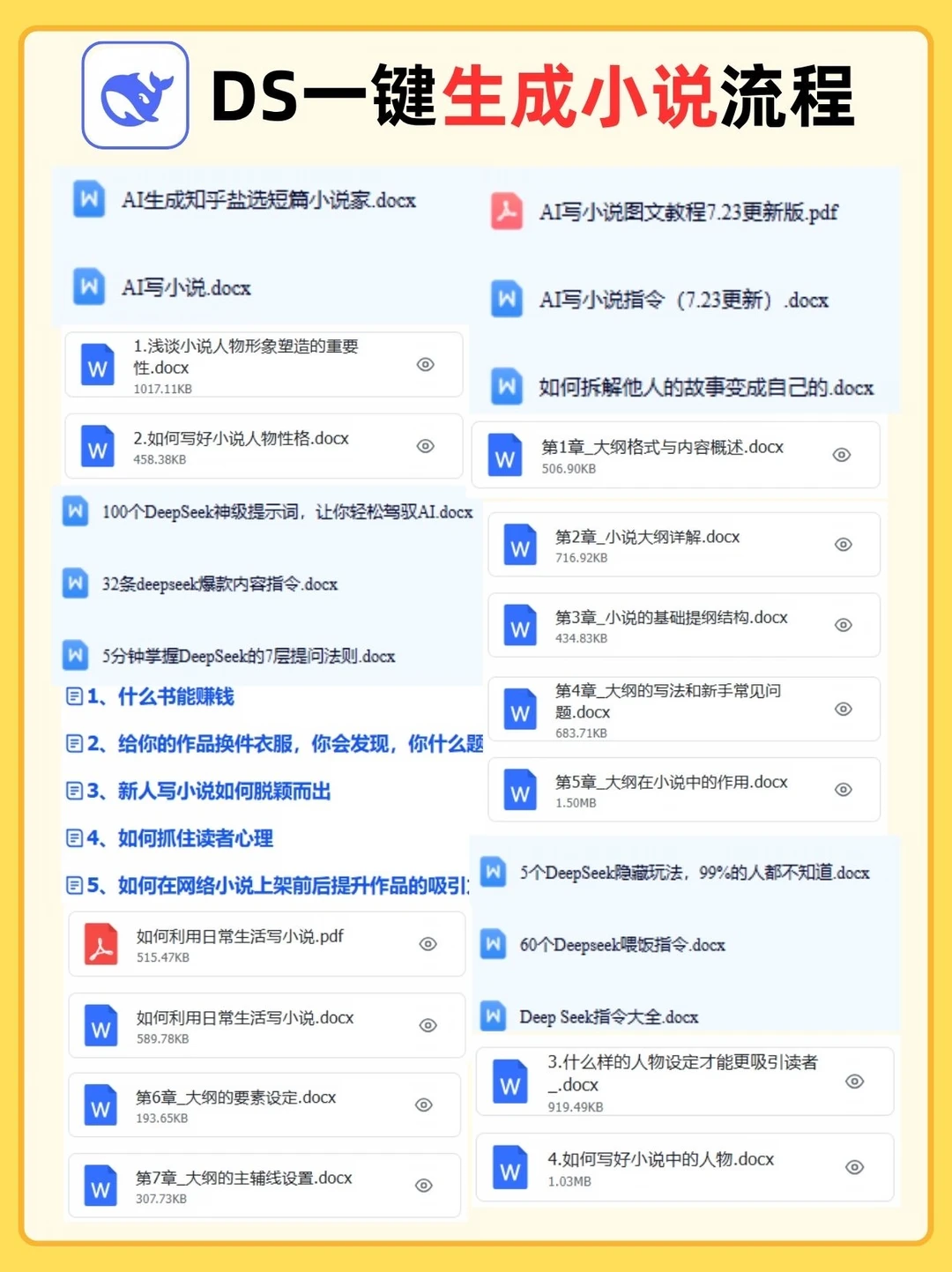Click file size 1017.11KB
The width and height of the screenshot is (952, 1272).
pos(162,389)
